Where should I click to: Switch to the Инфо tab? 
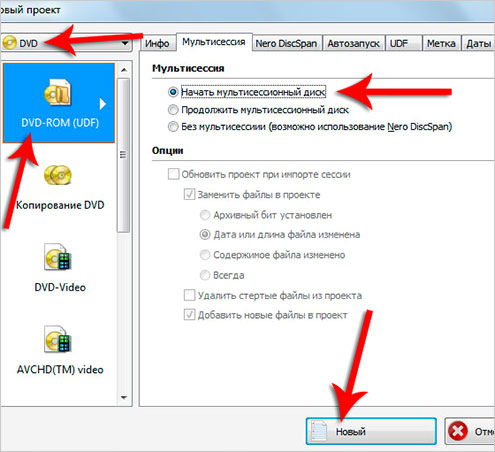(157, 43)
